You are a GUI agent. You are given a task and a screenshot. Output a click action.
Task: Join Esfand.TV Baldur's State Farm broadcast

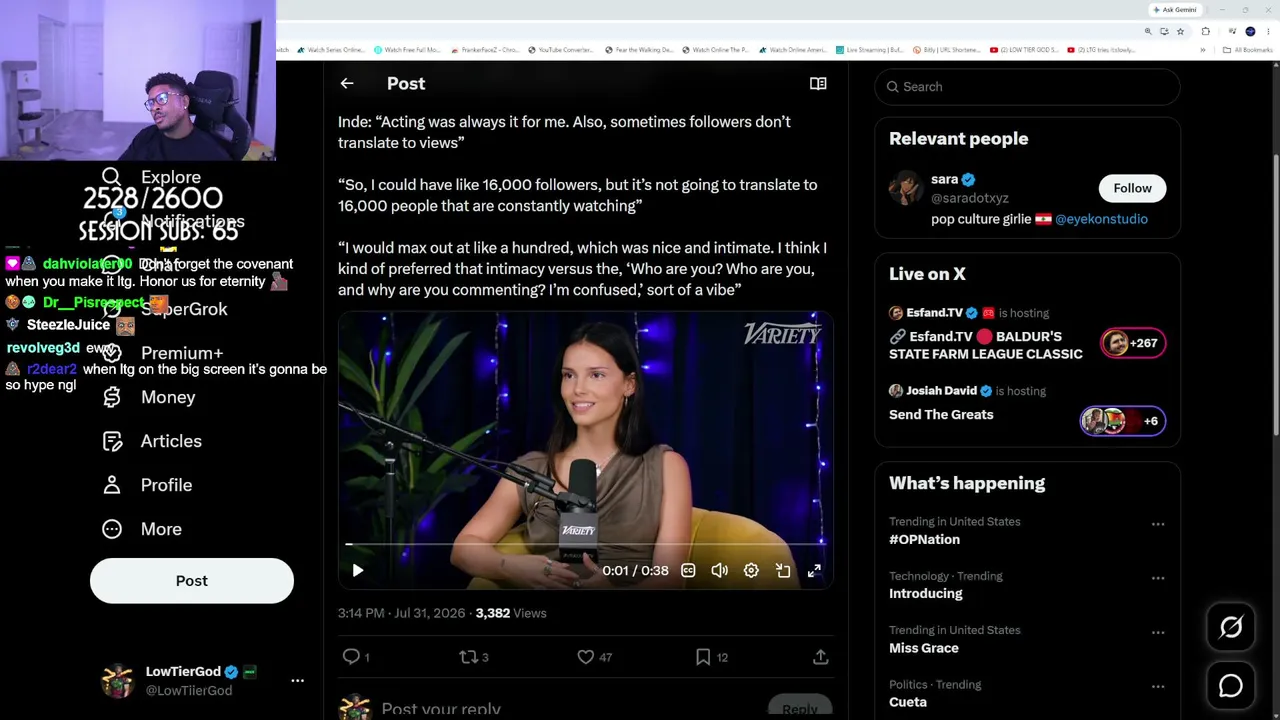pos(986,345)
